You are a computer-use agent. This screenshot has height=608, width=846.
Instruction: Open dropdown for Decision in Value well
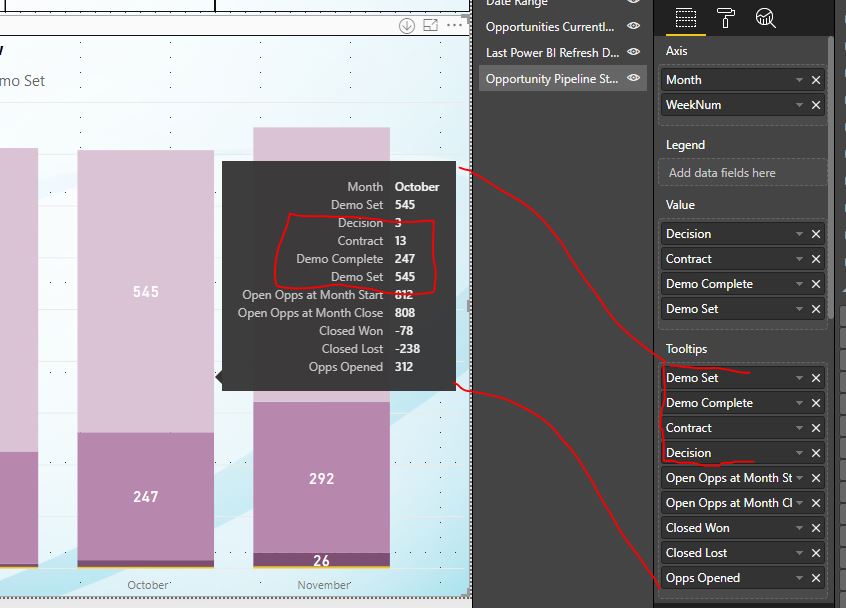click(x=799, y=234)
